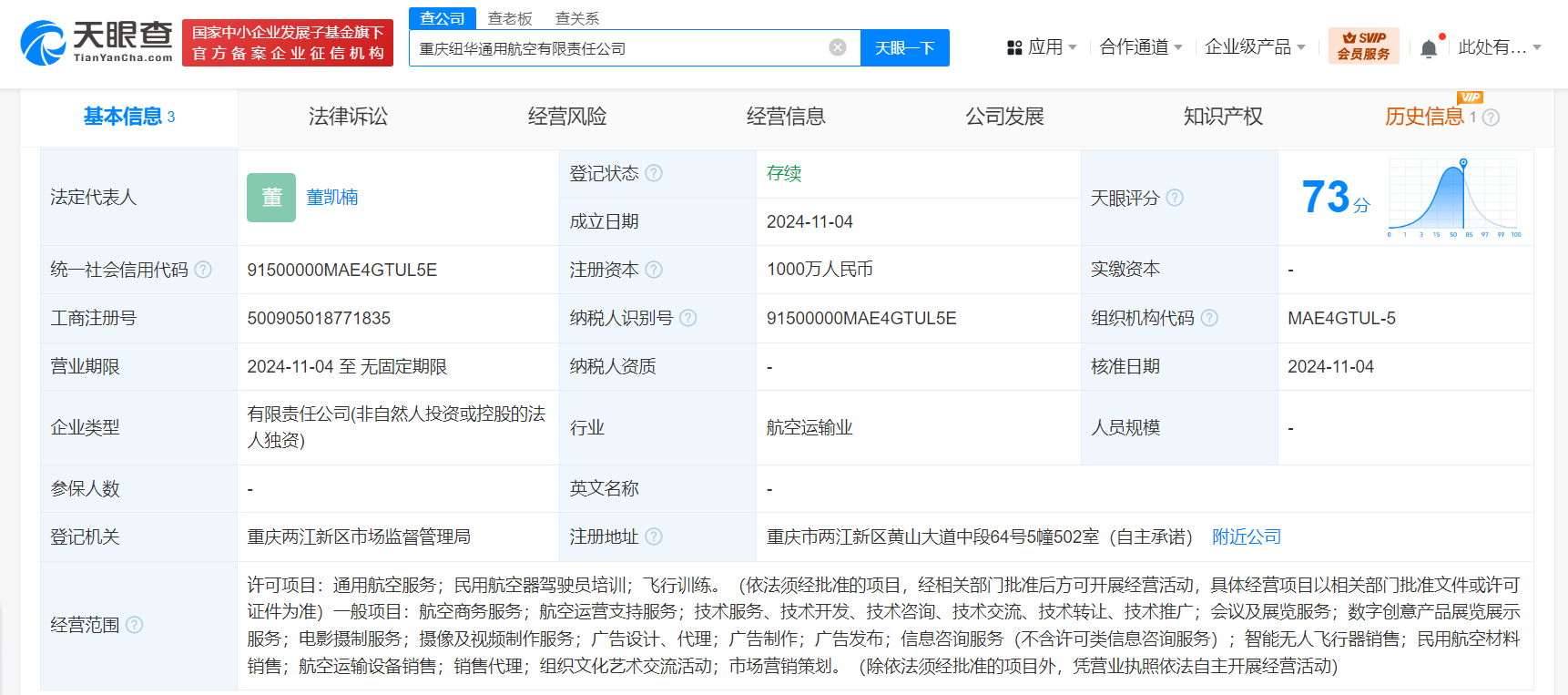Switch to 查公司 search tab

(443, 18)
